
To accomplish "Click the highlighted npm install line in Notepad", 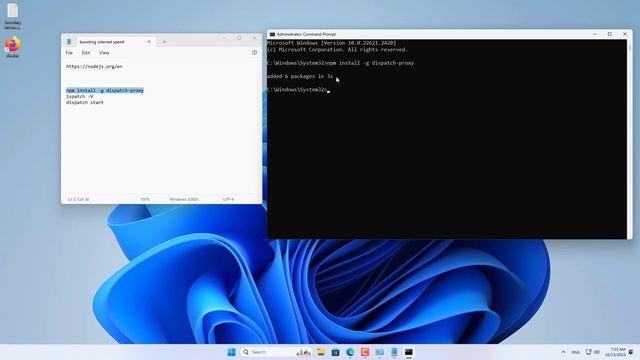I will (x=105, y=90).
